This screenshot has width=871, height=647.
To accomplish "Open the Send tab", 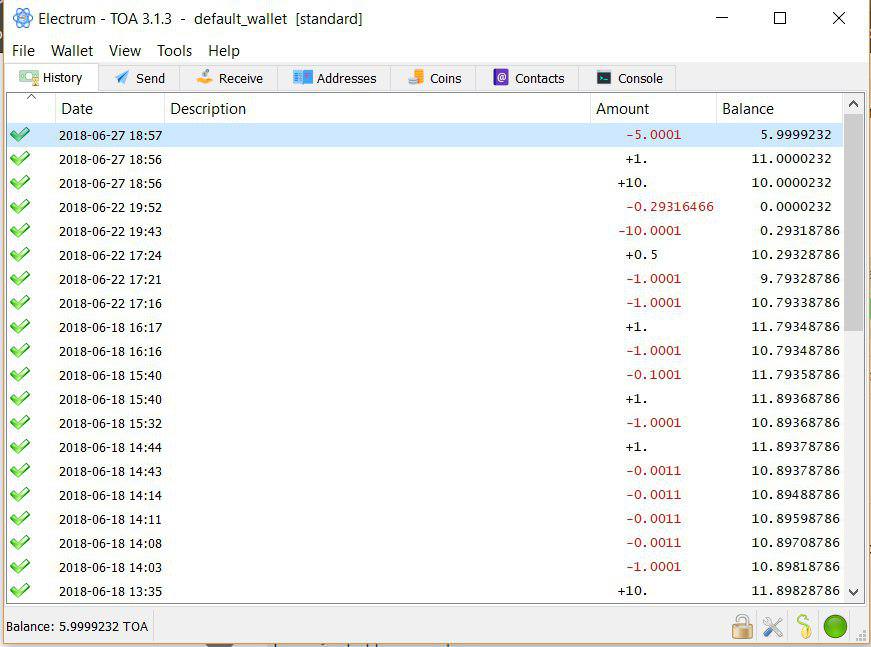I will coord(140,78).
